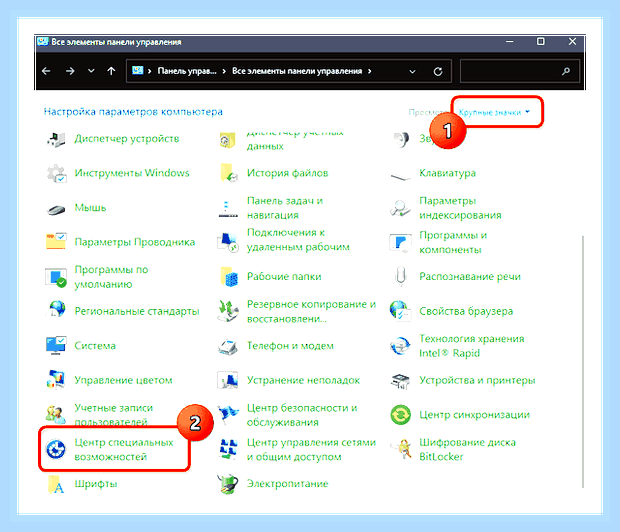
Task: Open Центр синхронизации link text
Action: pyautogui.click(x=474, y=415)
